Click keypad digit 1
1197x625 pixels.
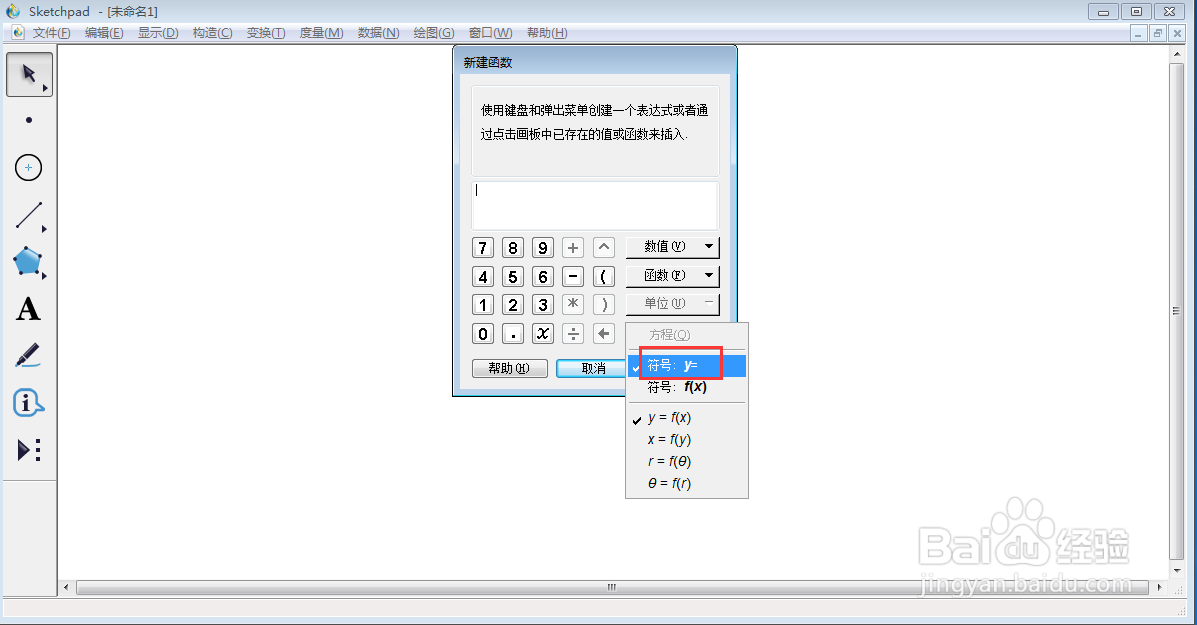482,305
